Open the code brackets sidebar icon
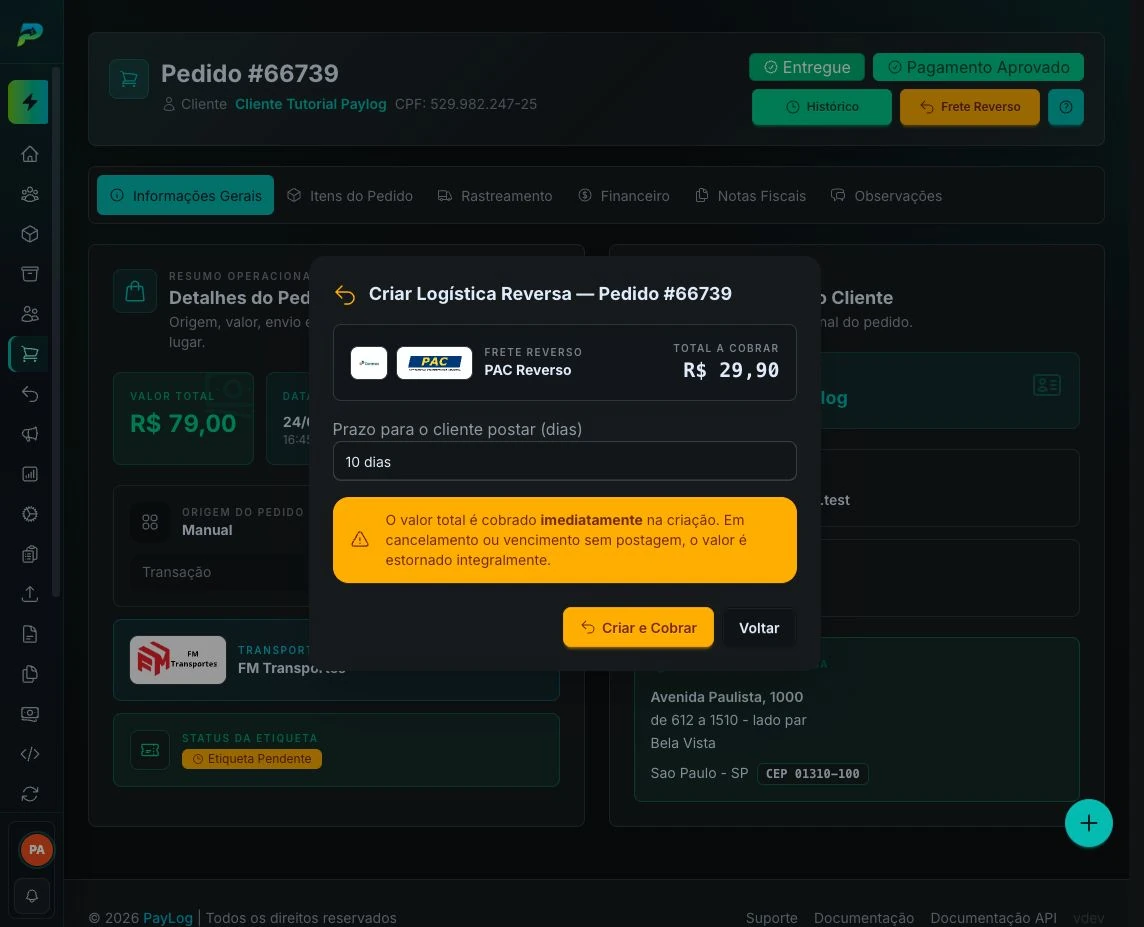This screenshot has height=927, width=1144. (30, 754)
